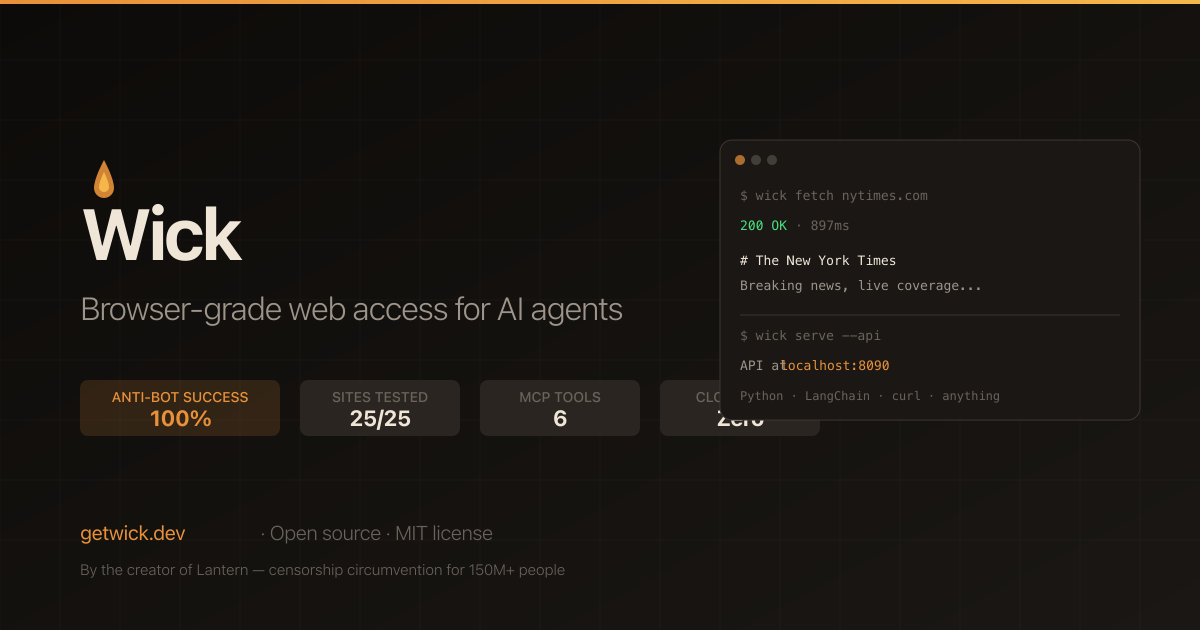Screen dimensions: 1200x630
Task: Click the "Breaking news, live coverage..." line
Action: [x=860, y=286]
